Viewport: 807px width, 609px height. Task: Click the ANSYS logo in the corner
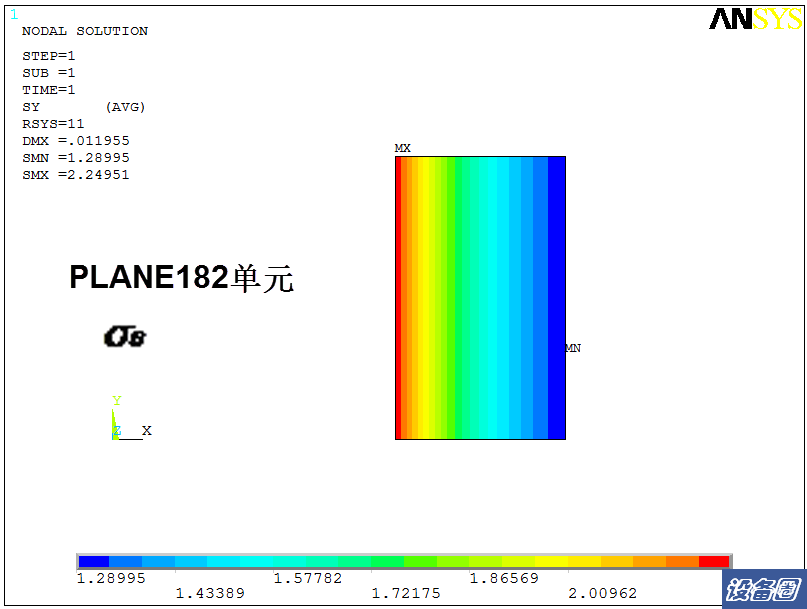coord(754,19)
